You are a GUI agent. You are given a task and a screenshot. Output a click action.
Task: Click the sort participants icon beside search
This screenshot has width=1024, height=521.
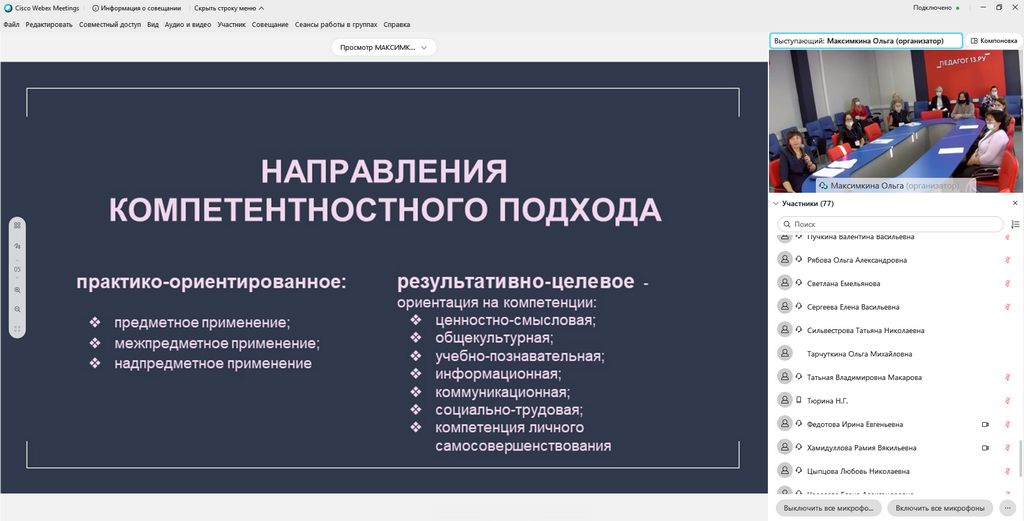click(x=1015, y=224)
